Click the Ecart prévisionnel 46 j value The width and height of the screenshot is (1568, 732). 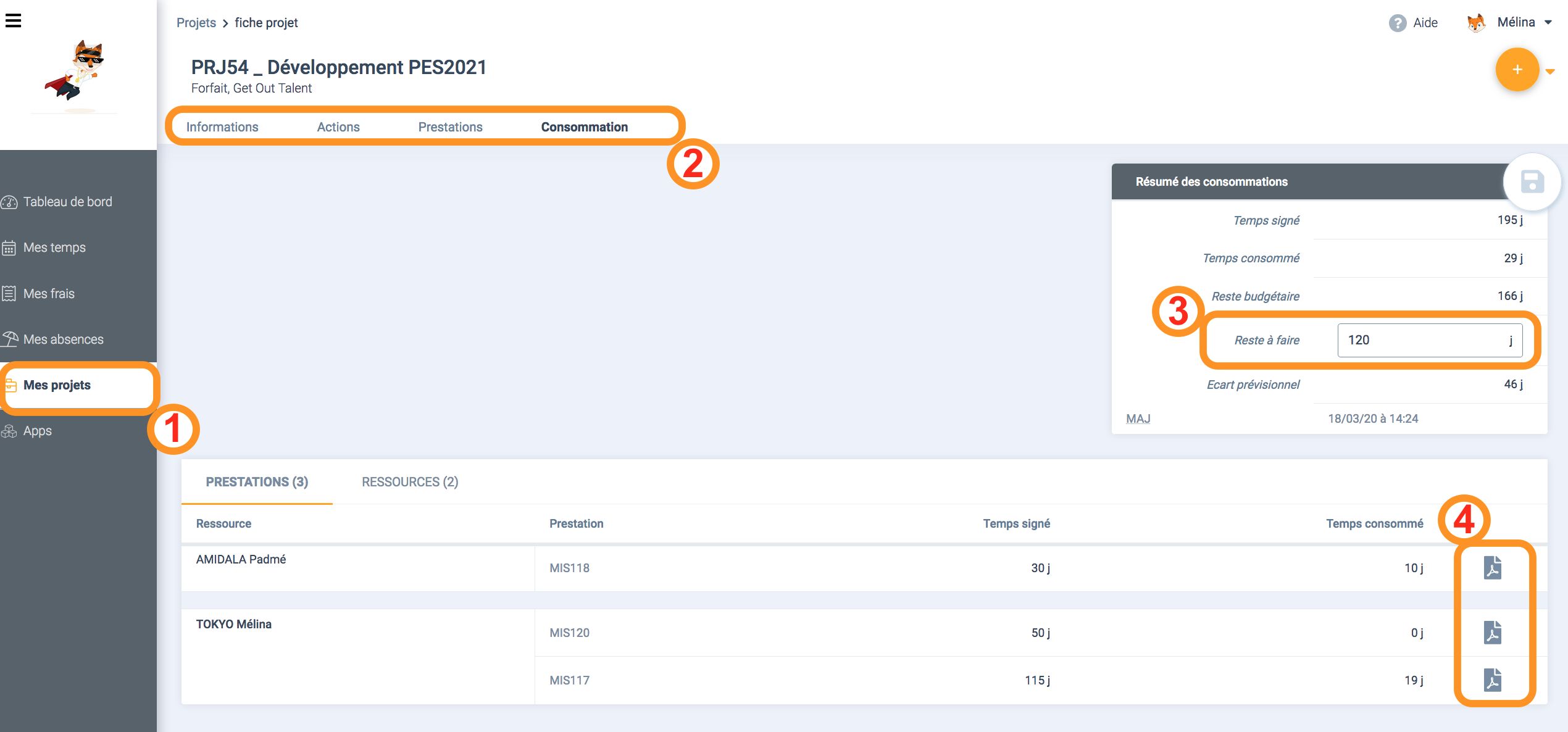1513,385
